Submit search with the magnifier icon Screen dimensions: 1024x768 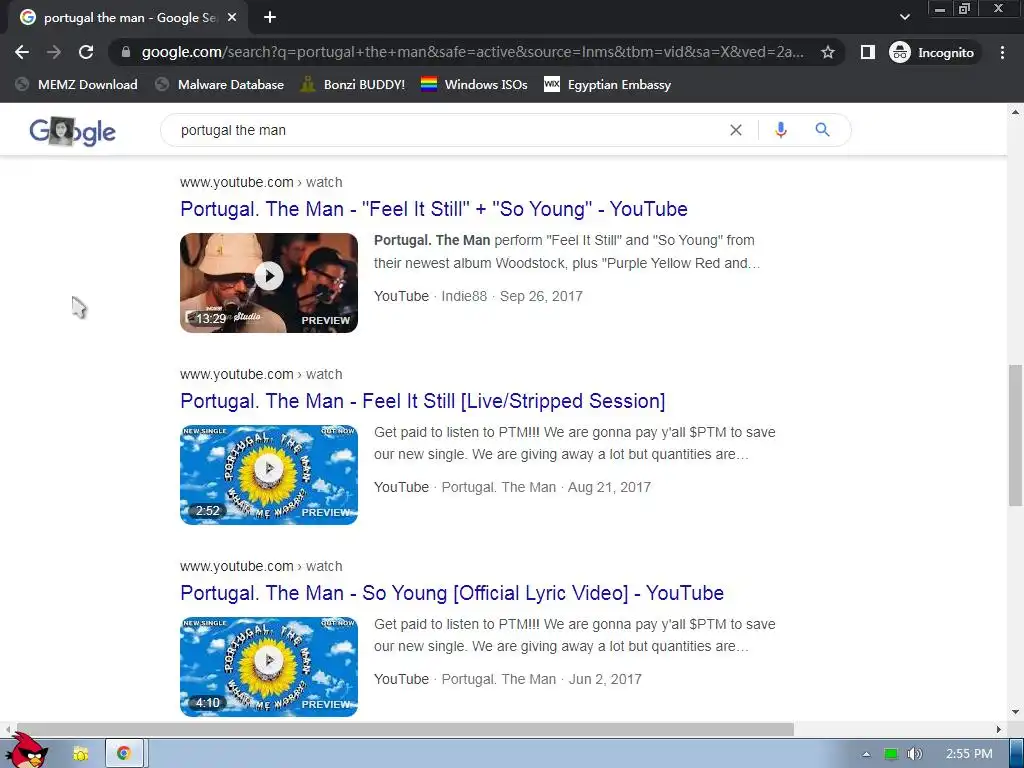[822, 130]
